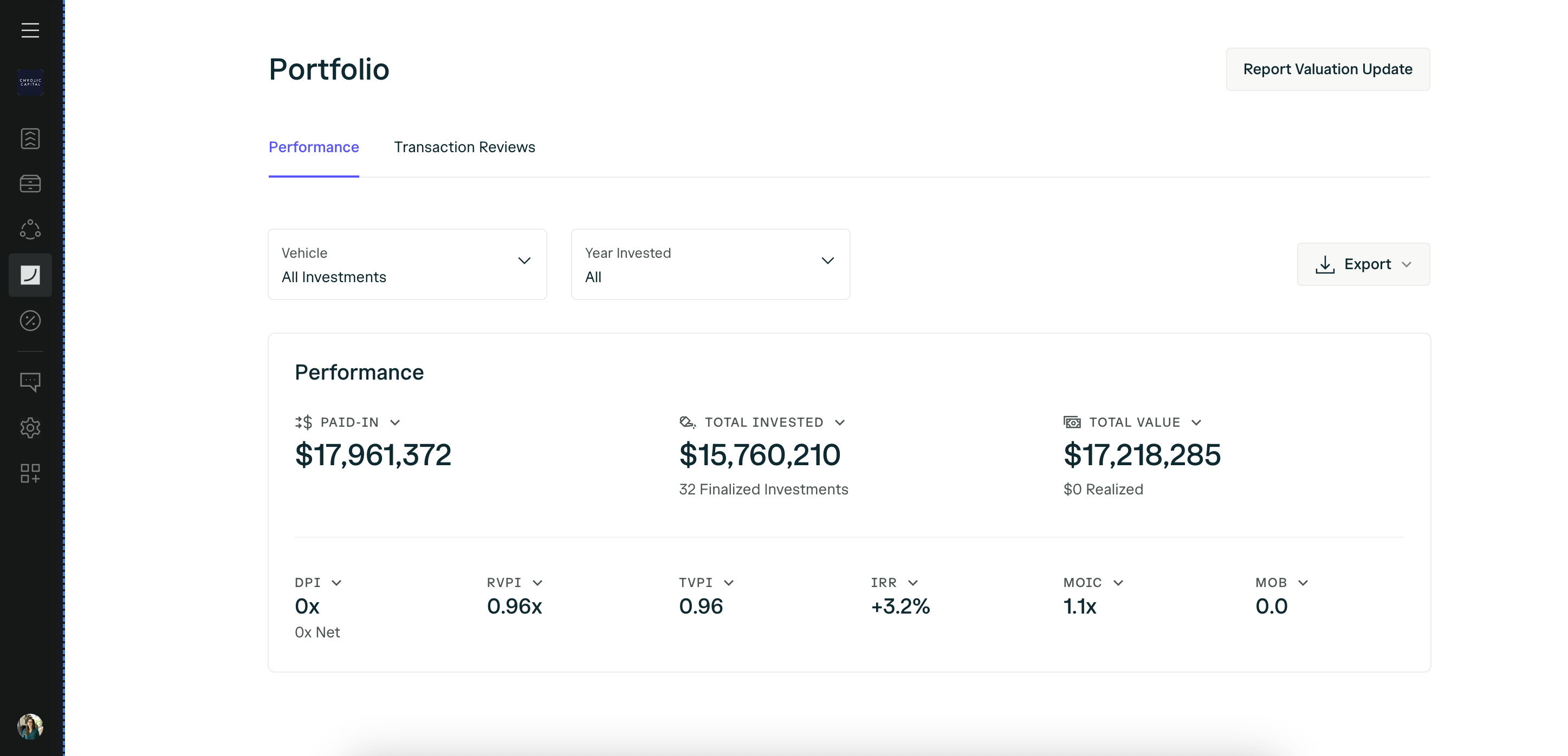Open the apps grid plus icon
This screenshot has height=756, width=1568.
[30, 473]
